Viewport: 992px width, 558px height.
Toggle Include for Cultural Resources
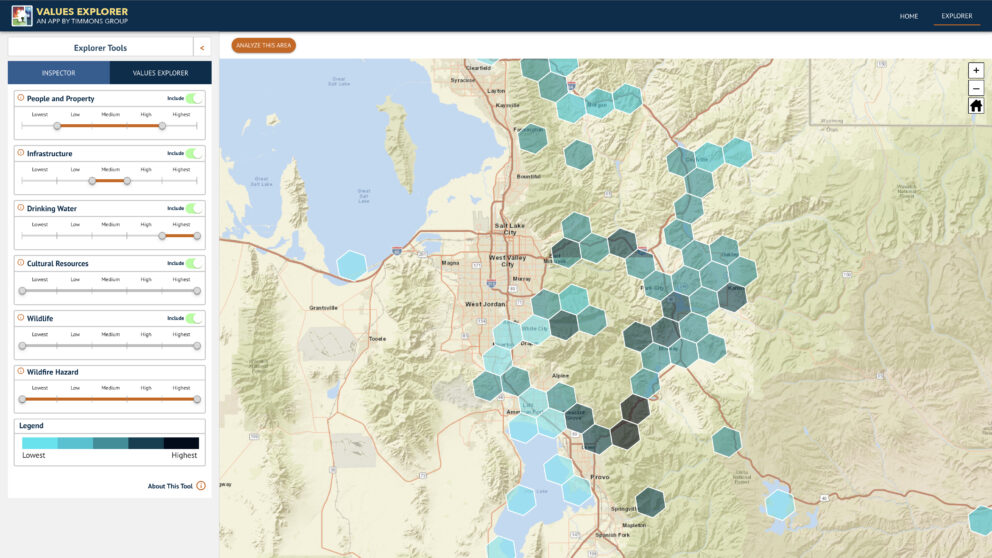(194, 263)
